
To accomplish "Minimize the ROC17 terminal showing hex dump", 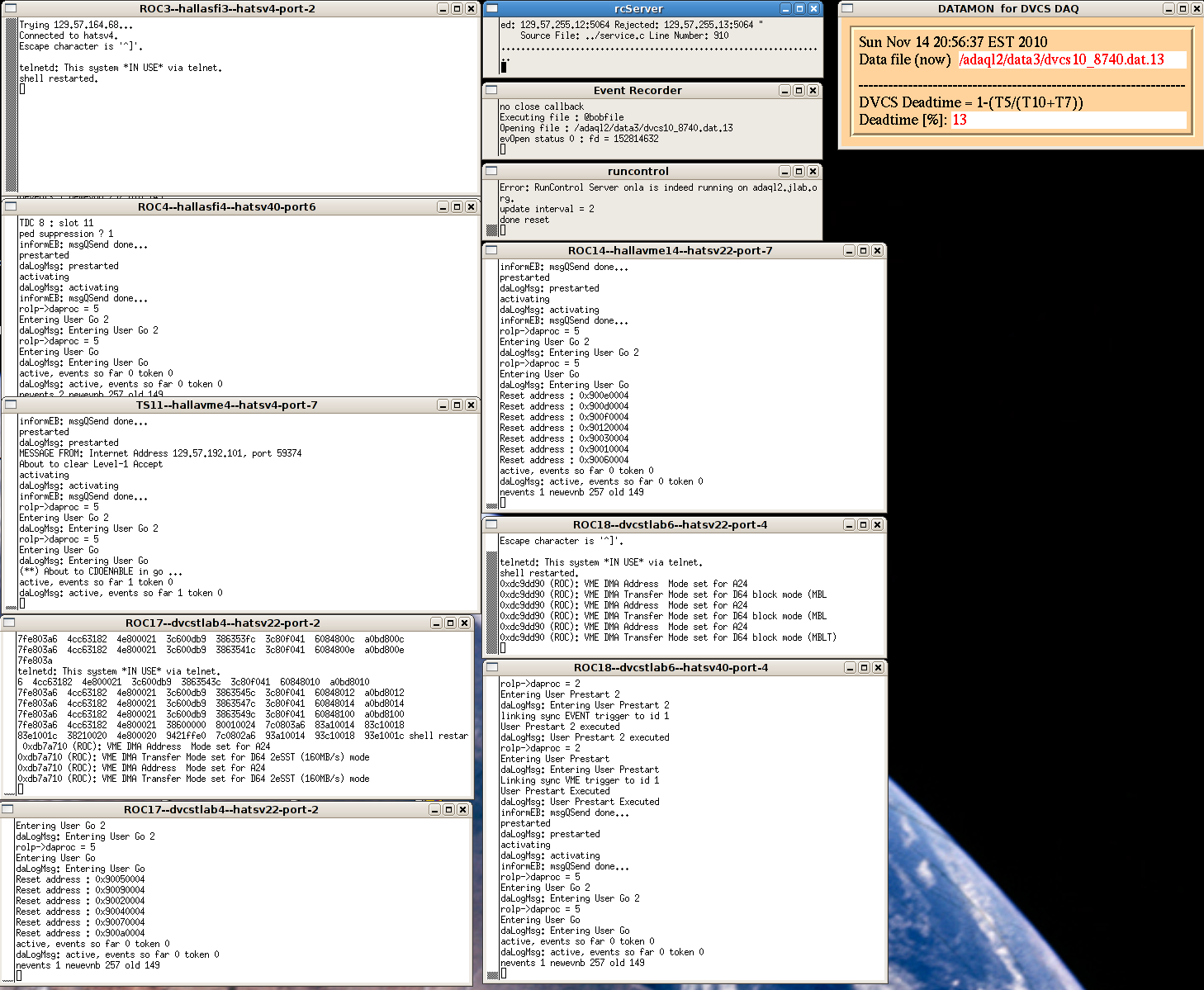I will [x=436, y=623].
